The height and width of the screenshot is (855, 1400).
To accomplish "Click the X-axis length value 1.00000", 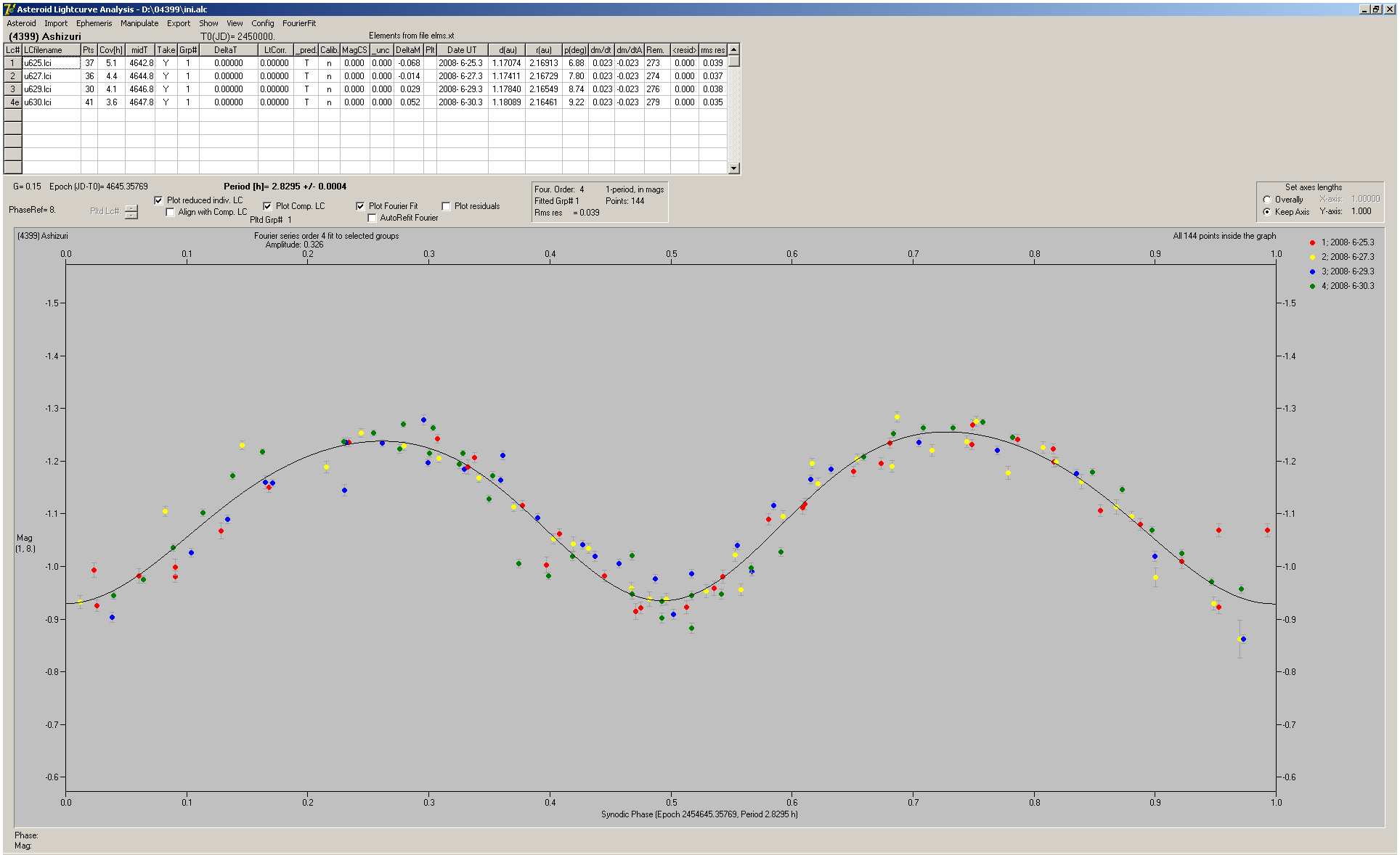I will tap(1365, 199).
